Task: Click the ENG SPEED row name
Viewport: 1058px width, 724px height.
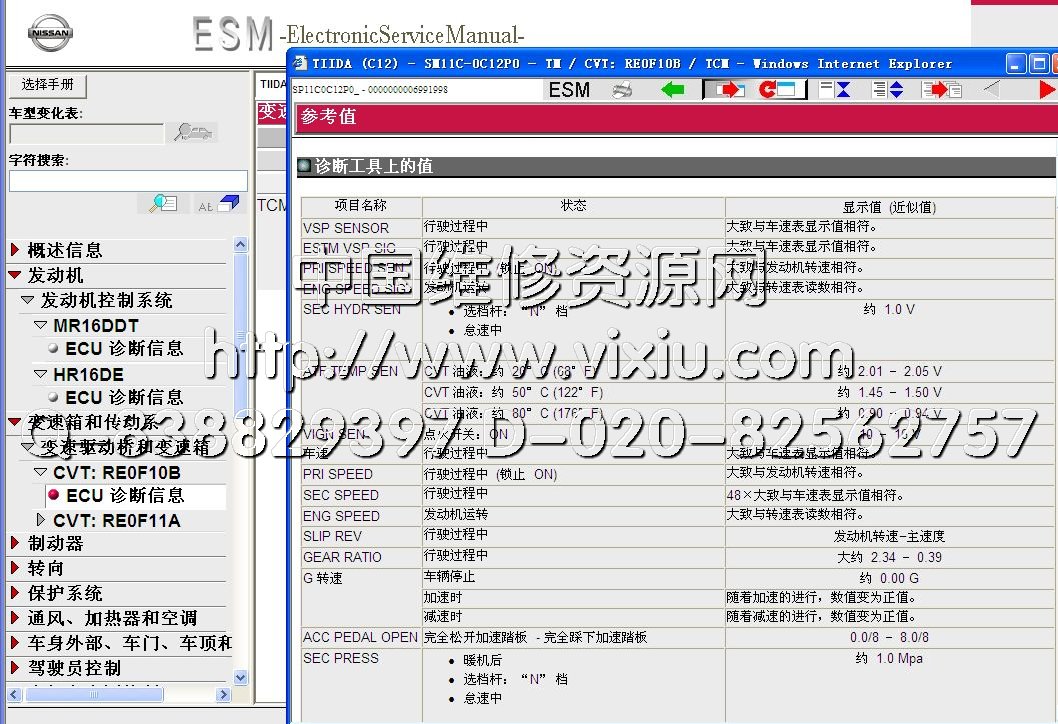Action: [x=341, y=516]
